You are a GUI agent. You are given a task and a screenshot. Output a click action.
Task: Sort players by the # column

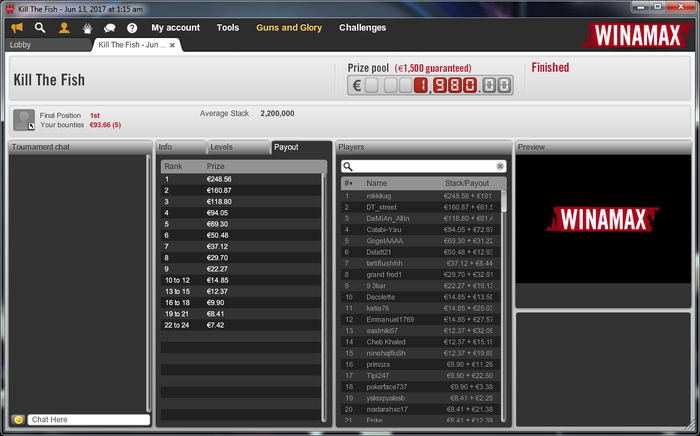(x=349, y=183)
